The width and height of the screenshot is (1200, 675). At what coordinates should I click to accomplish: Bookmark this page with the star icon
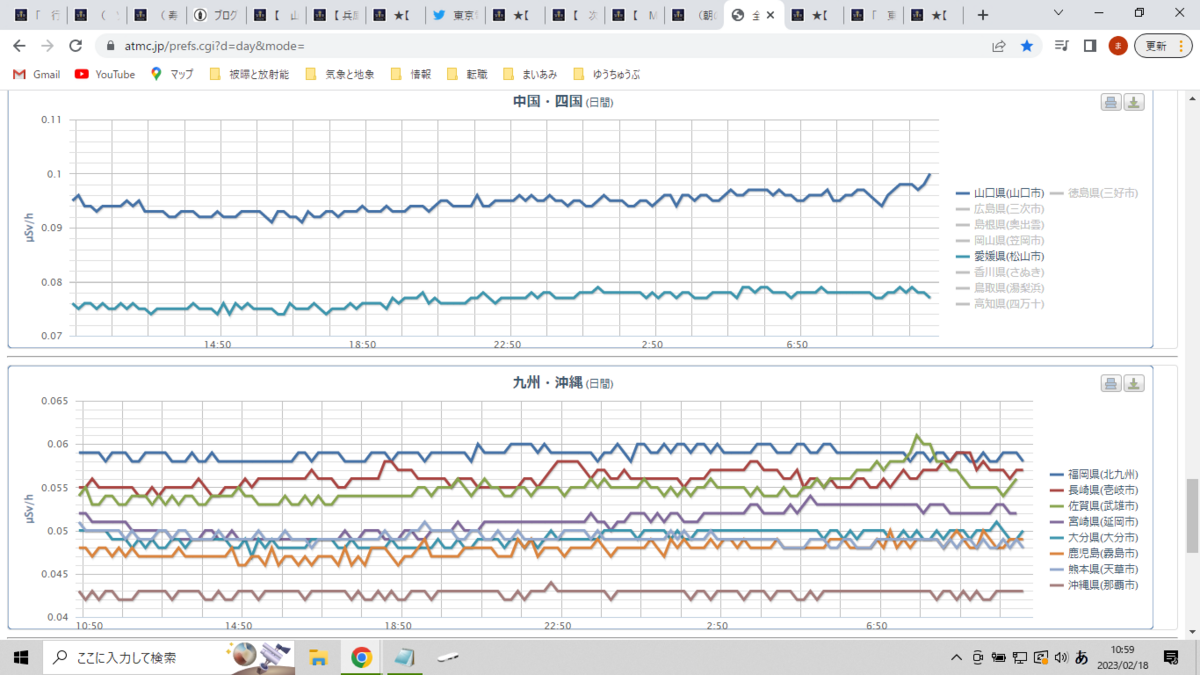(1027, 46)
